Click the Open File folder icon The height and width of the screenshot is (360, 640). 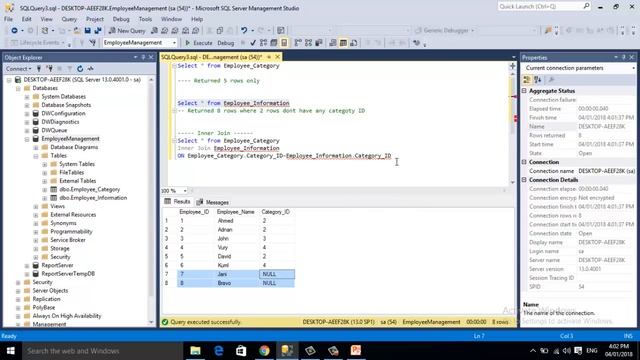(76, 31)
